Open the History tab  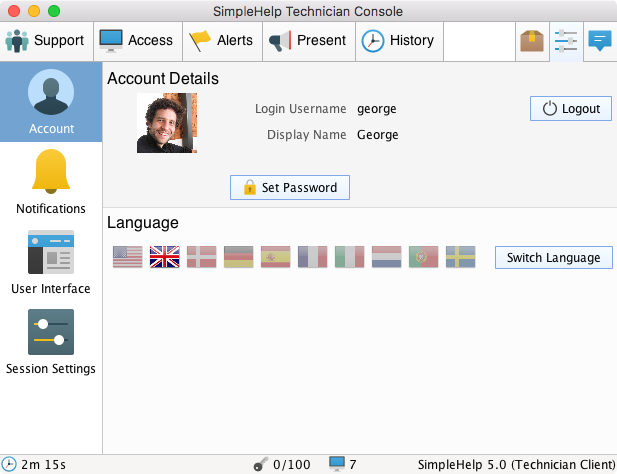pos(399,41)
